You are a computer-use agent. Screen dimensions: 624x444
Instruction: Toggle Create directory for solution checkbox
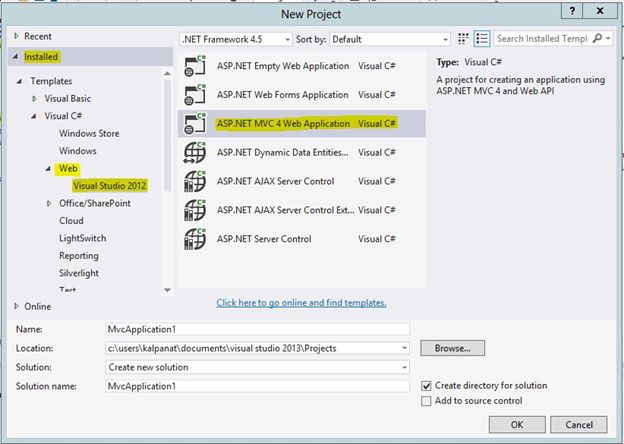pos(426,386)
